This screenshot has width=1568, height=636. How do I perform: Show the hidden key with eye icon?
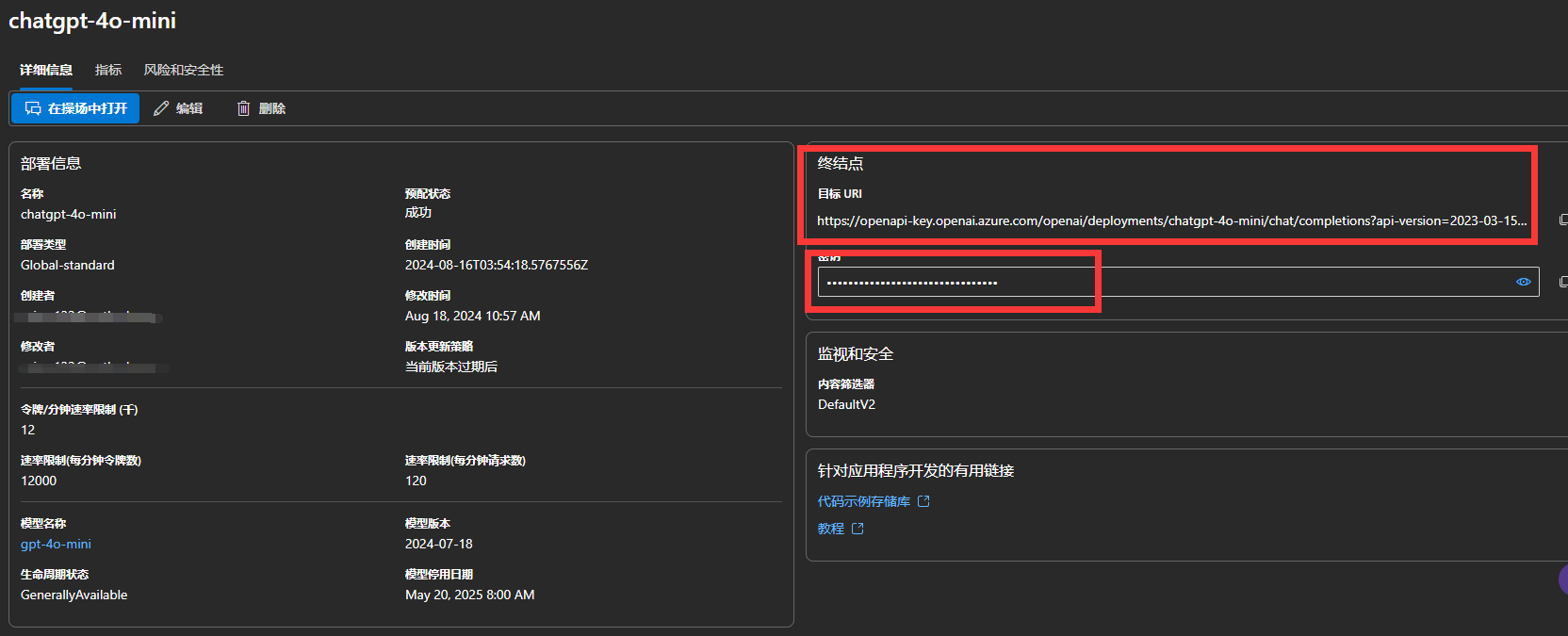tap(1523, 282)
